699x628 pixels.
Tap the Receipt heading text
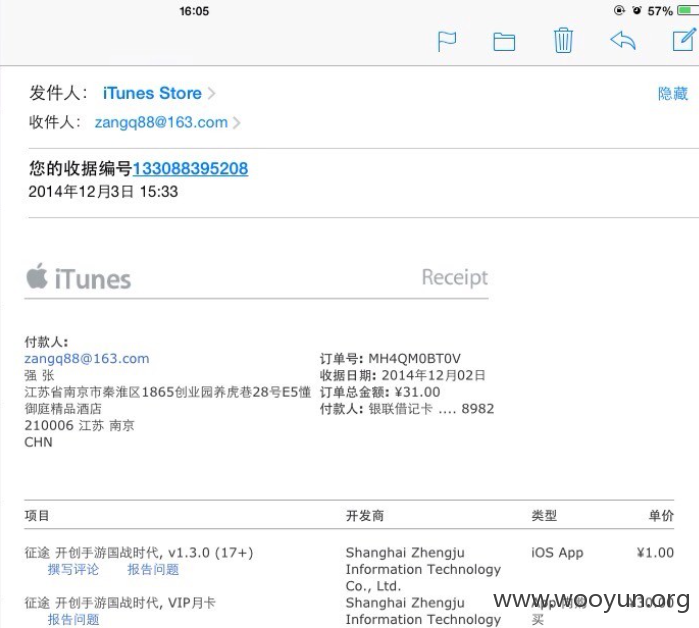point(455,277)
